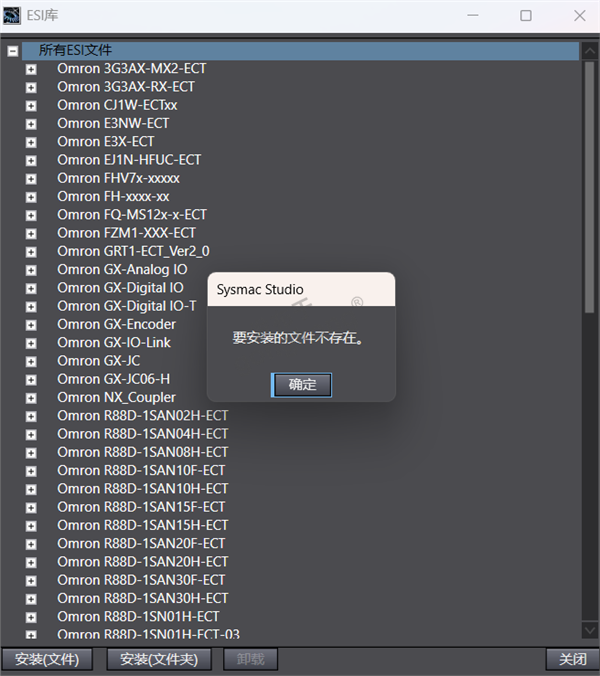Select the Omron R88D-1SN01H-ECT entry
Viewport: 600px width, 676px height.
point(138,617)
